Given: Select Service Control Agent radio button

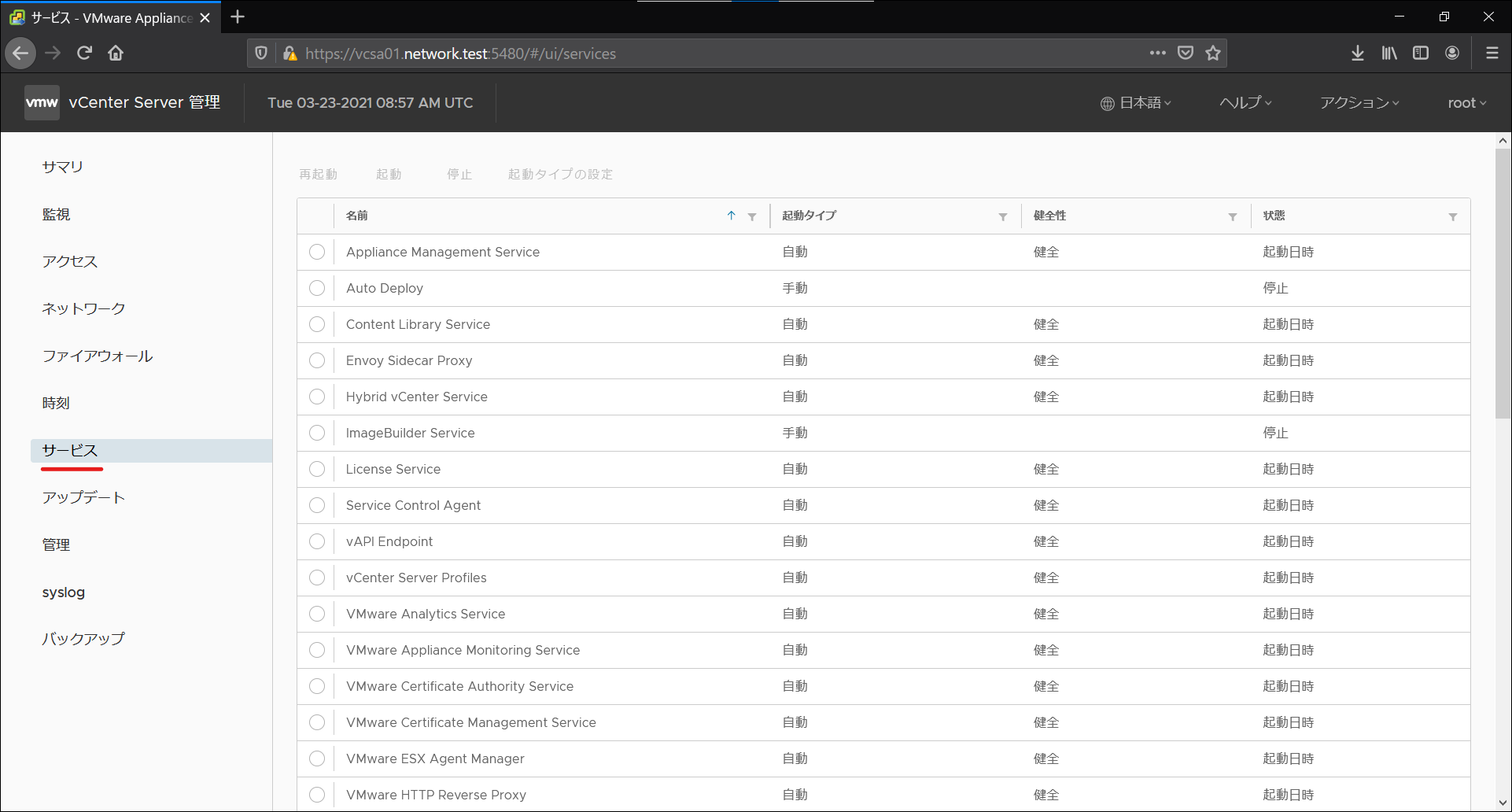Looking at the screenshot, I should [317, 505].
